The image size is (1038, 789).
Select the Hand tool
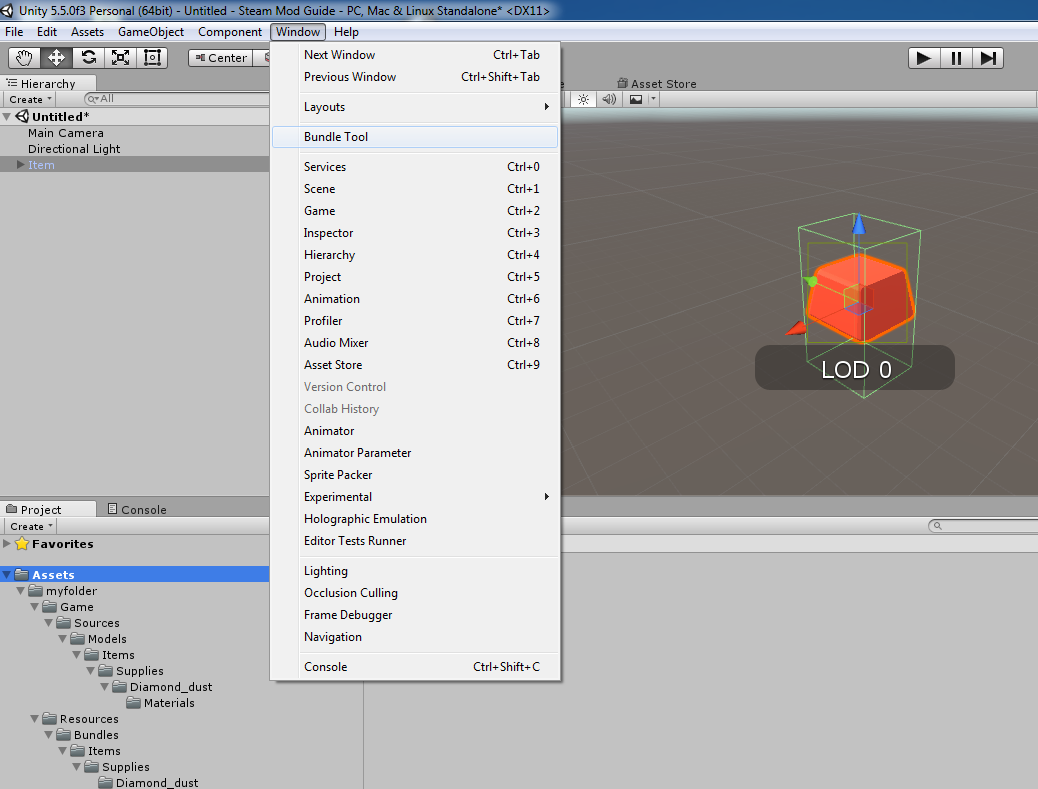24,58
